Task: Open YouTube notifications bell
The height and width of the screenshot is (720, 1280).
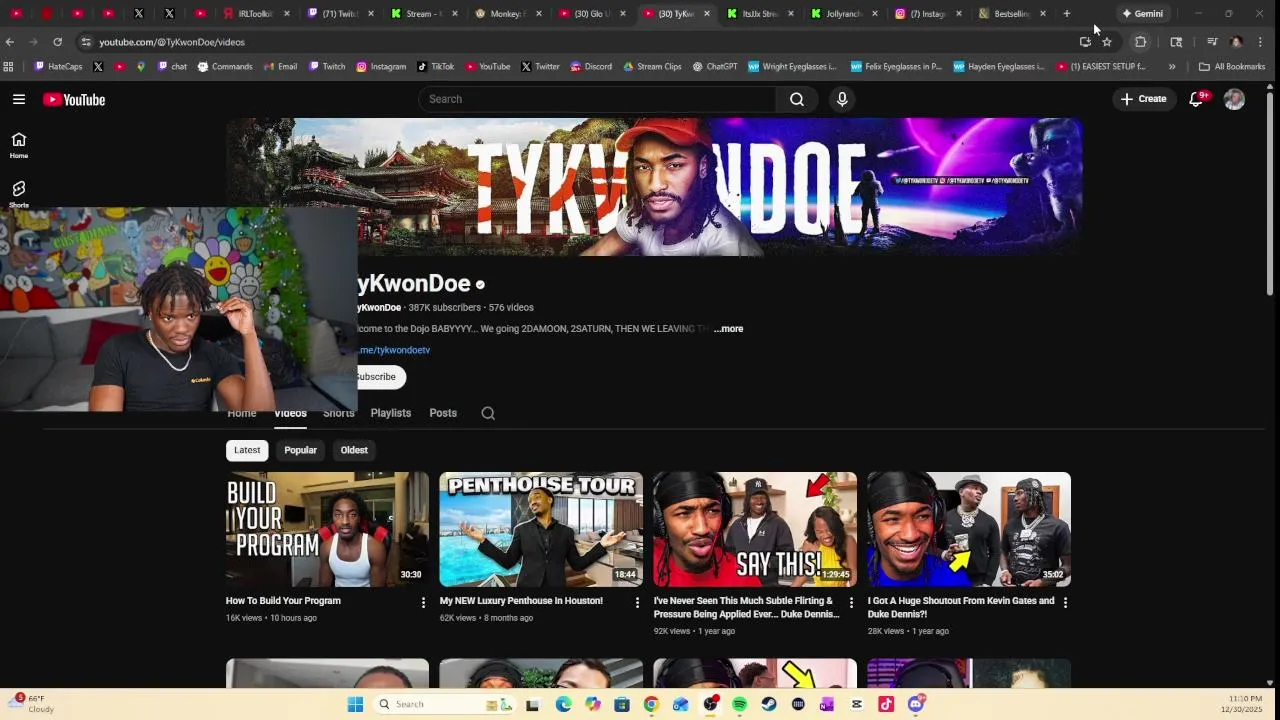Action: (x=1196, y=99)
